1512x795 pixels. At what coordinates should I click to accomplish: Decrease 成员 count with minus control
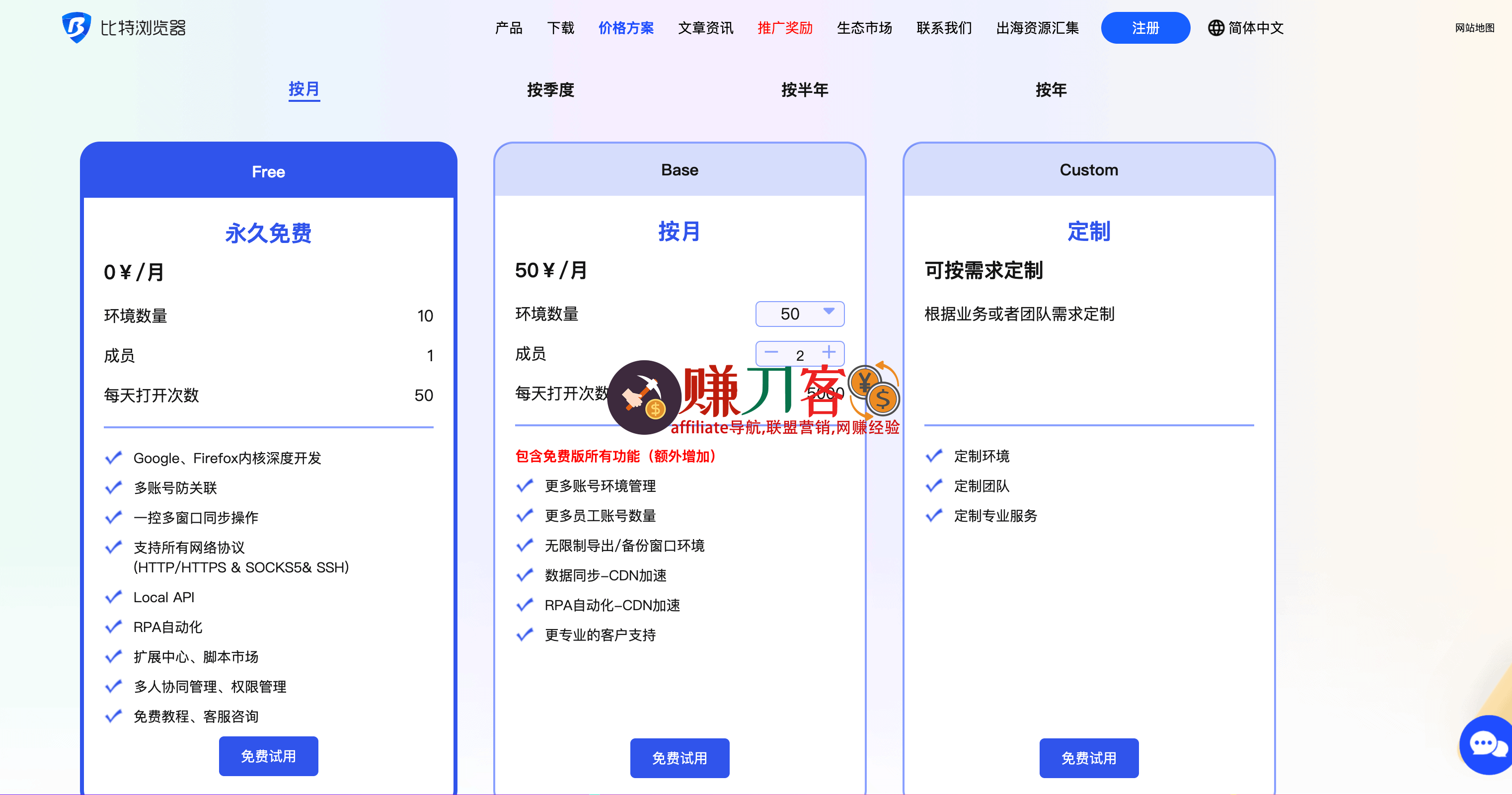point(771,353)
